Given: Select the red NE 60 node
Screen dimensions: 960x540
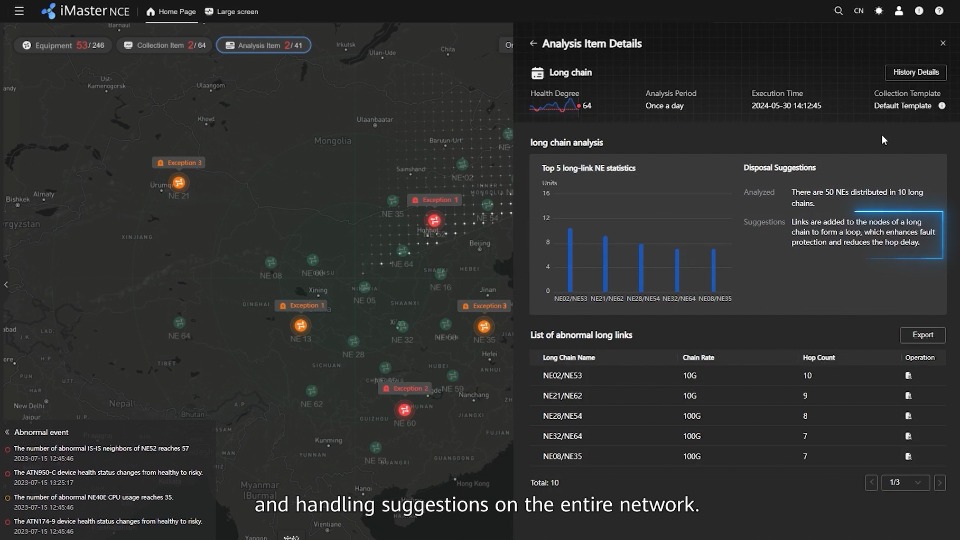Looking at the screenshot, I should 404,409.
